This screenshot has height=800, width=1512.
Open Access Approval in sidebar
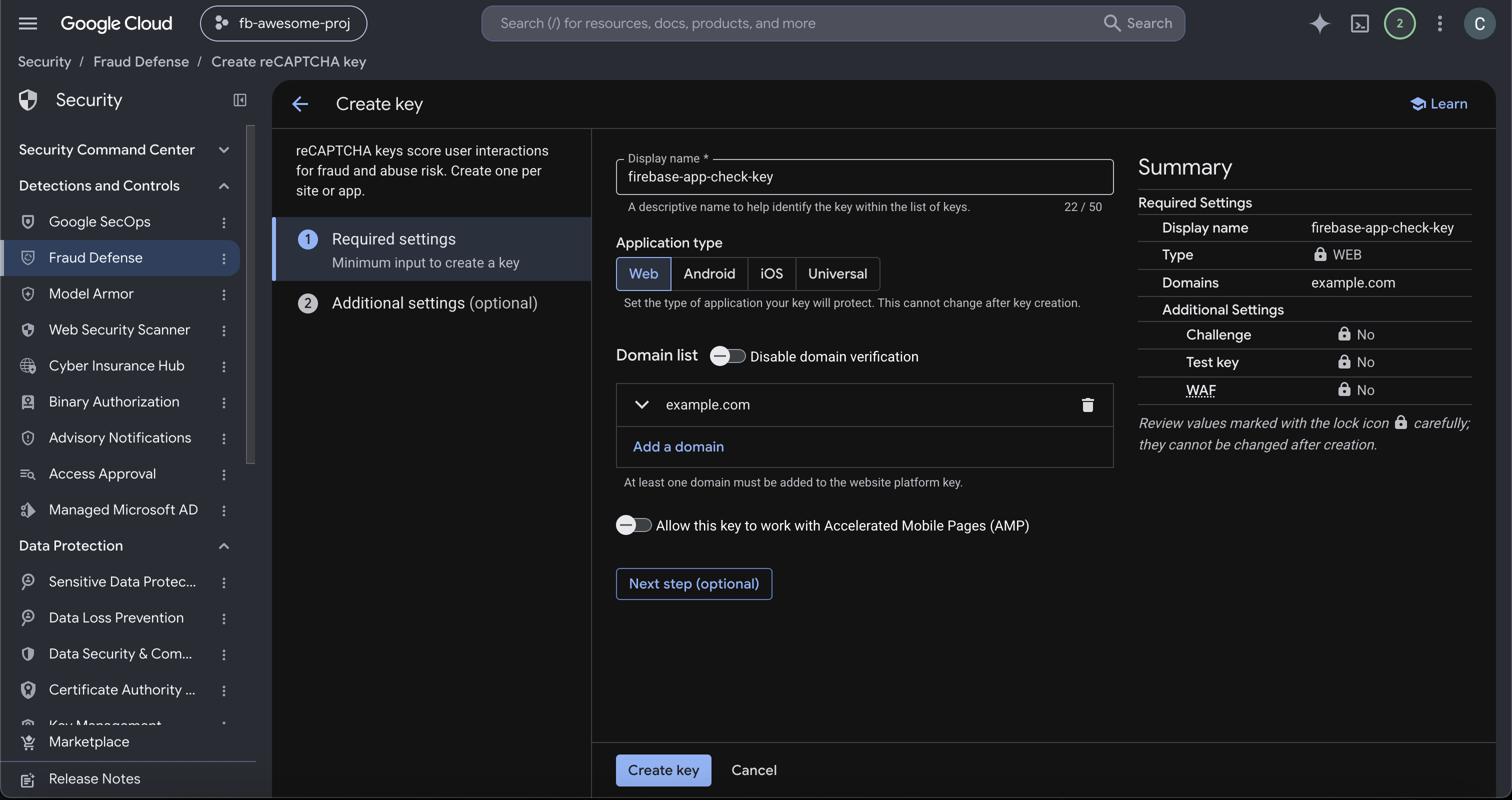pyautogui.click(x=102, y=474)
